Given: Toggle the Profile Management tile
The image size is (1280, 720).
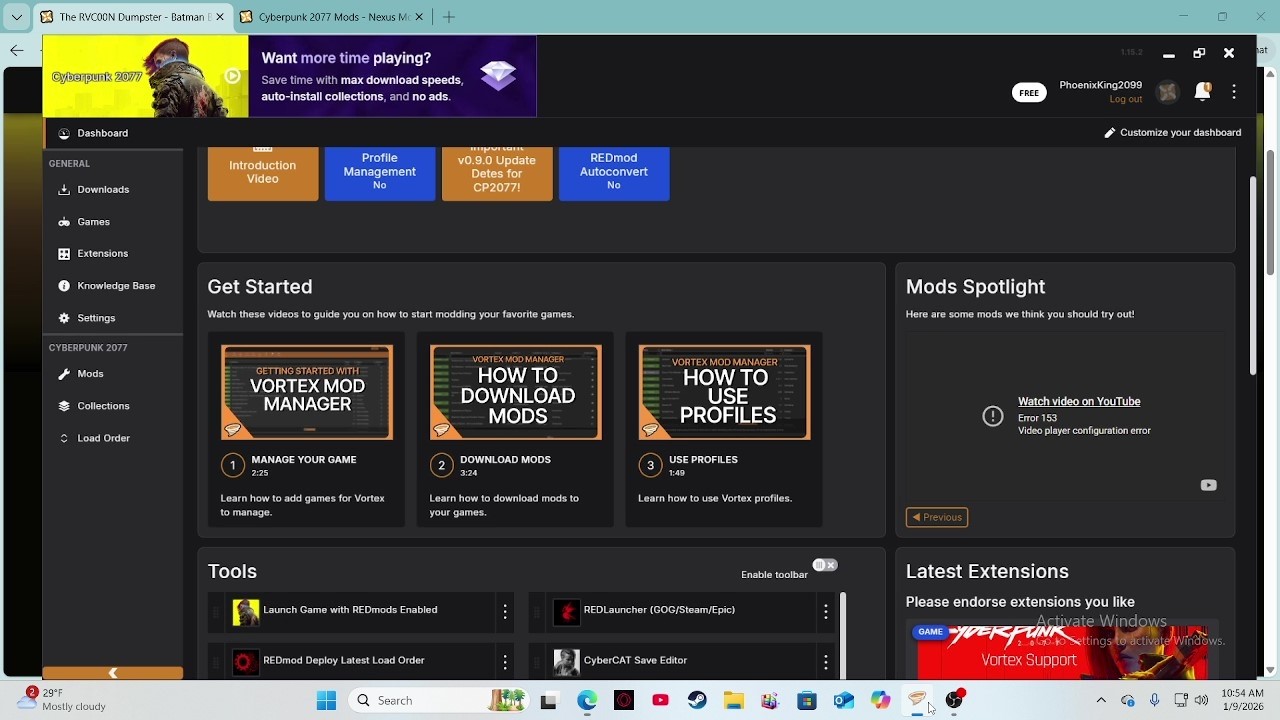Looking at the screenshot, I should [x=380, y=173].
